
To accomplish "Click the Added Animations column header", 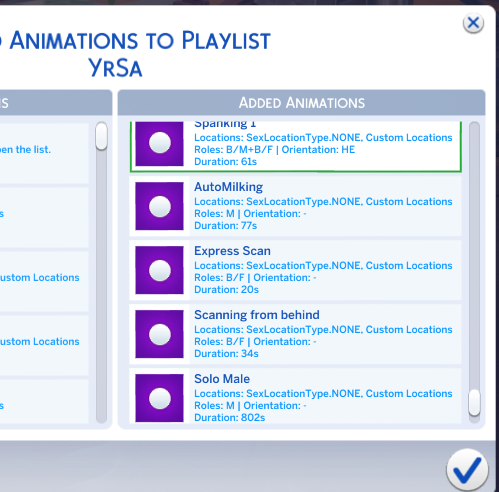I will (x=301, y=103).
